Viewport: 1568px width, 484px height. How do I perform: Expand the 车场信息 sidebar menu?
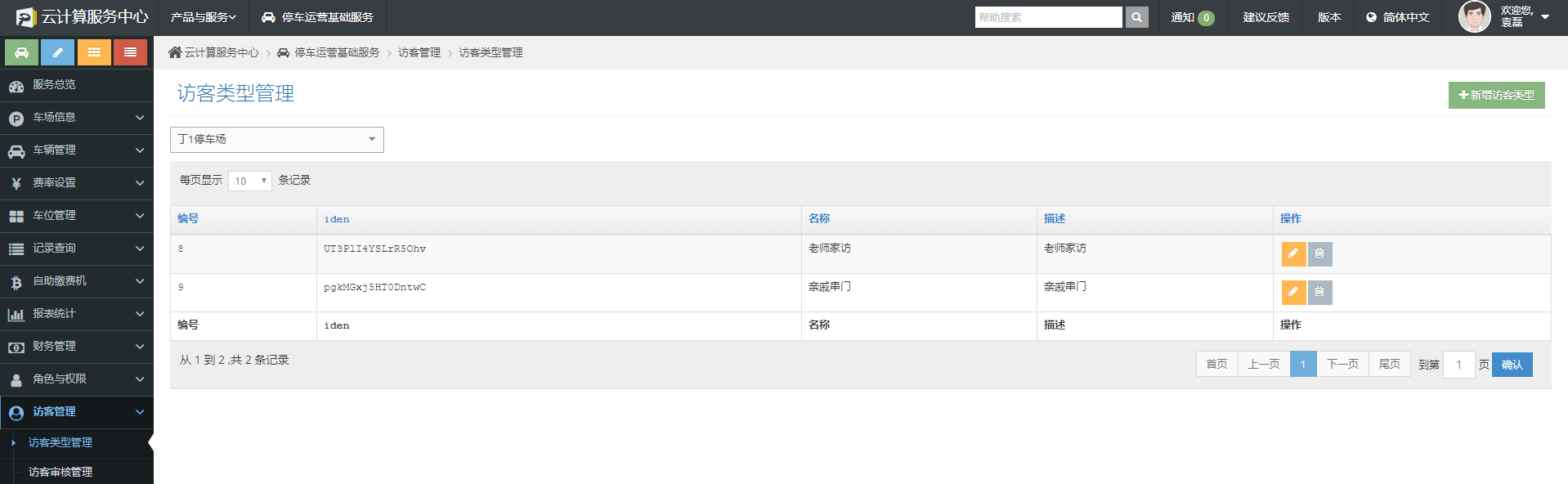pos(77,118)
